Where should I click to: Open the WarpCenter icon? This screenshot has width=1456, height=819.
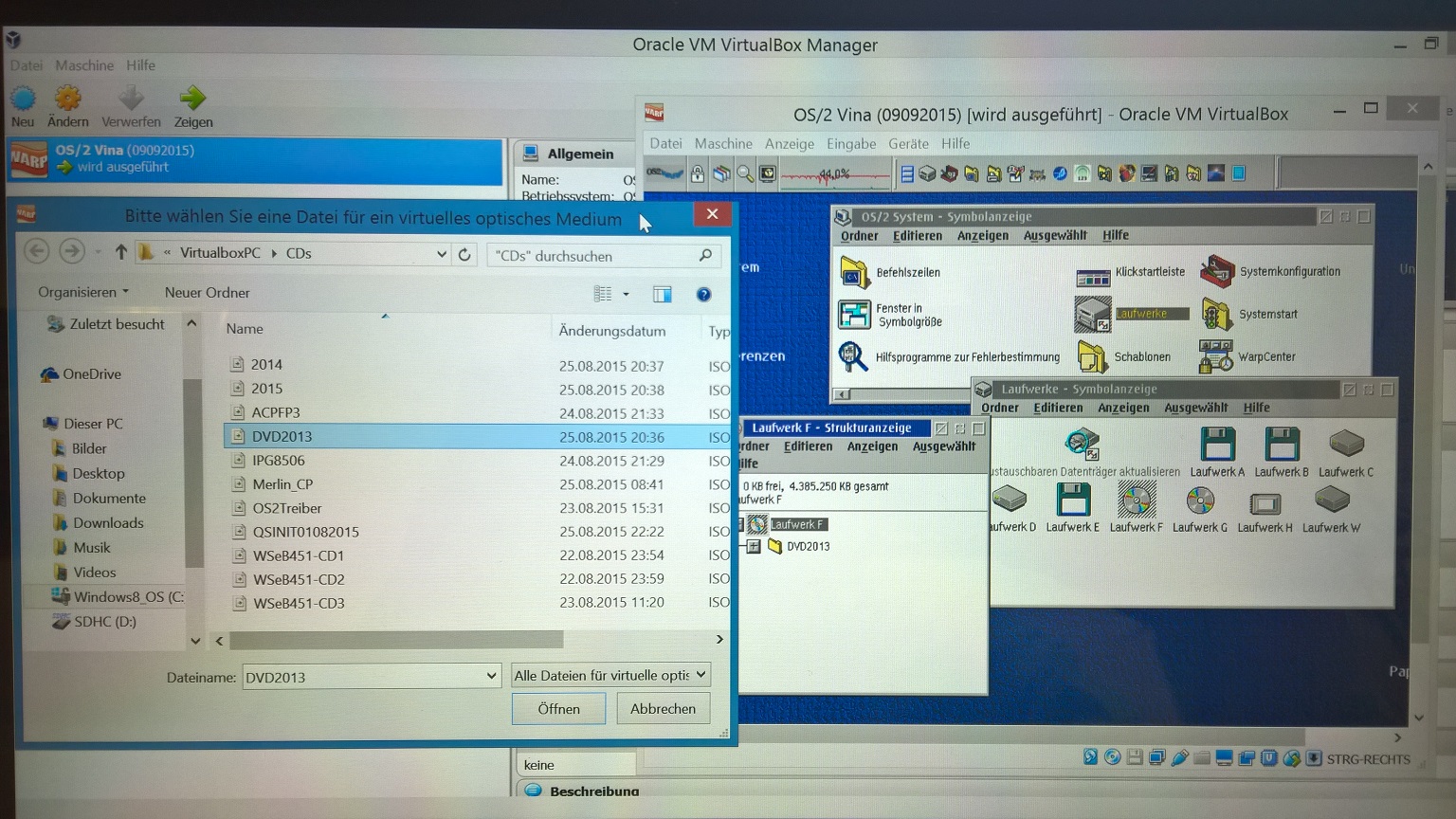1215,356
